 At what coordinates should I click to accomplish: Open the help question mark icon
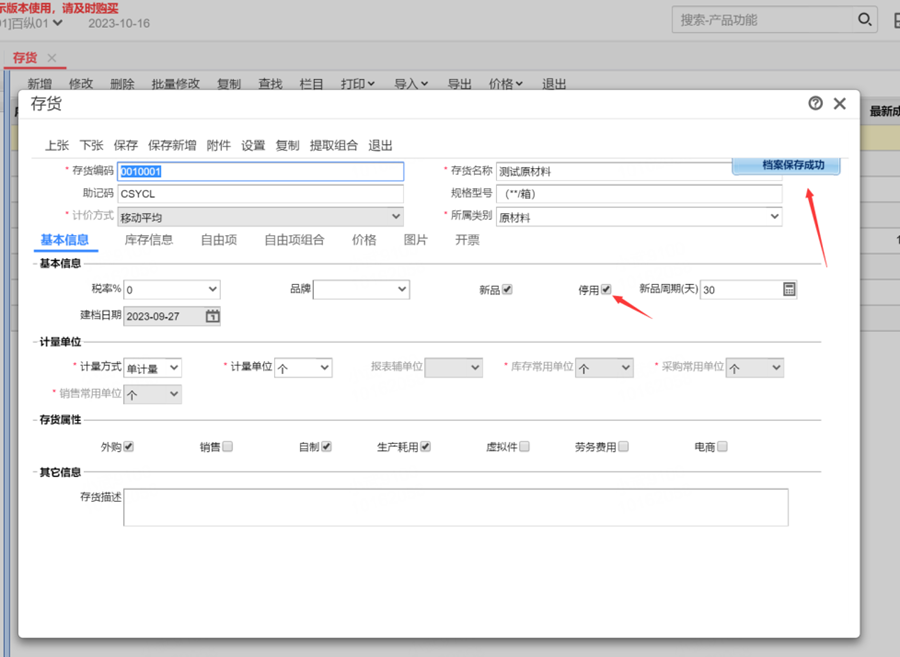coord(815,104)
